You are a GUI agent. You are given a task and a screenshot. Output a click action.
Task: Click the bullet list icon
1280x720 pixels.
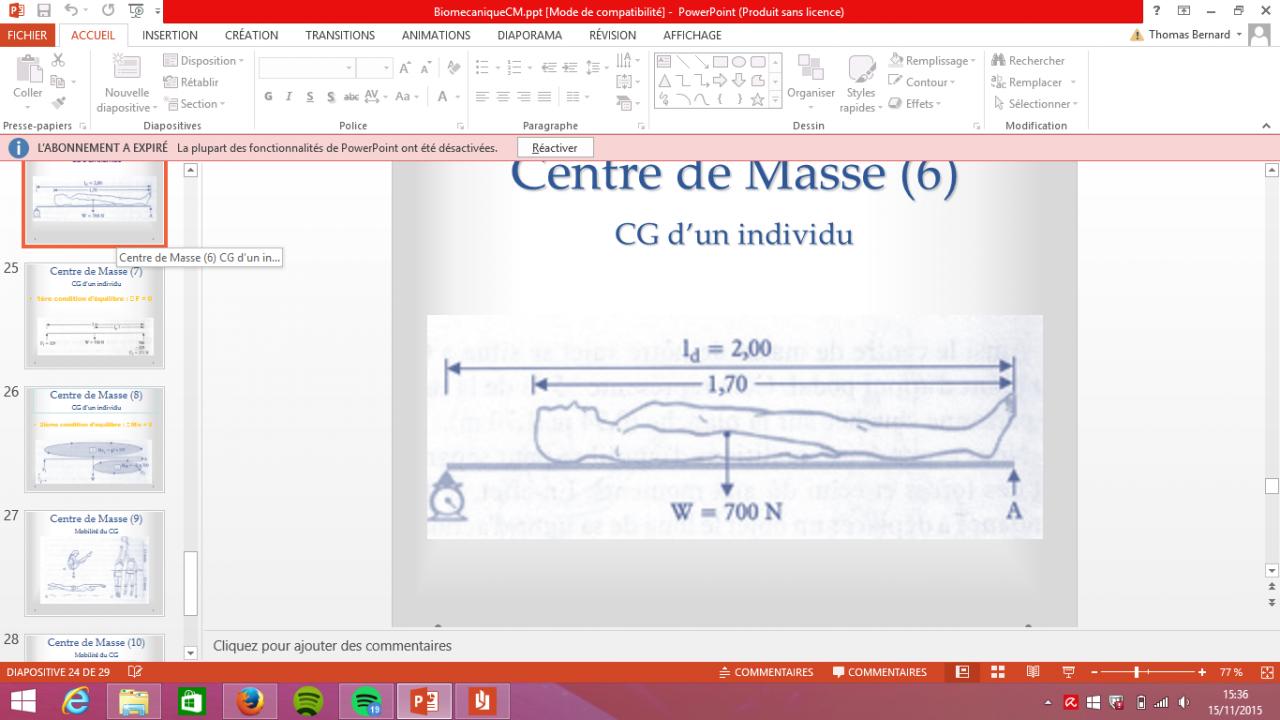click(x=483, y=68)
